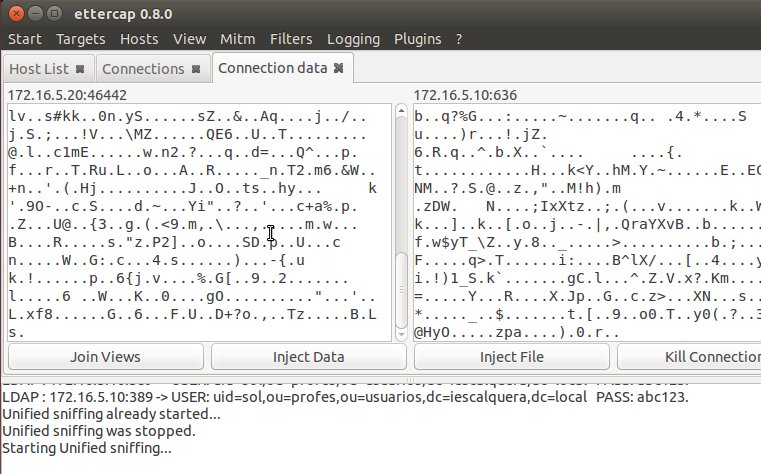Image resolution: width=761 pixels, height=474 pixels.
Task: Click 'Unified sniffing was stopped.' message
Action: point(99,431)
